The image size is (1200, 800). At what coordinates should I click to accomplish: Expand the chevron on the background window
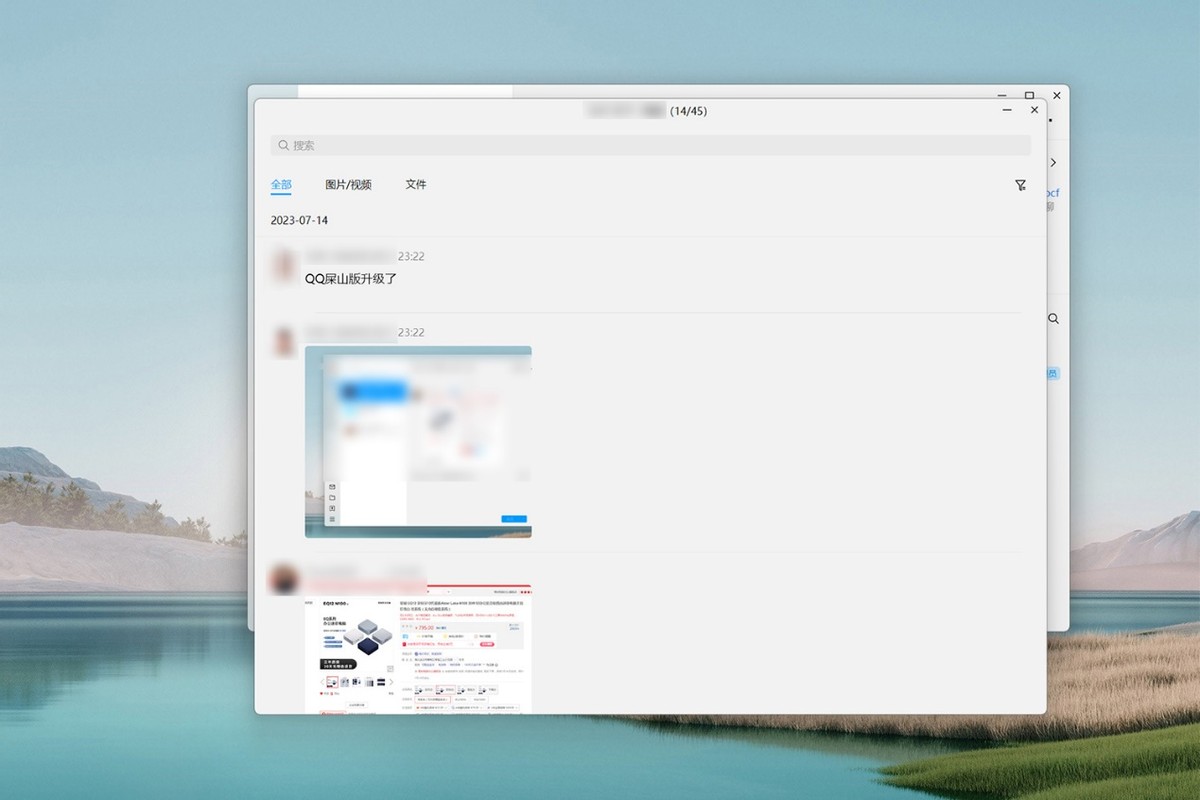click(1053, 161)
